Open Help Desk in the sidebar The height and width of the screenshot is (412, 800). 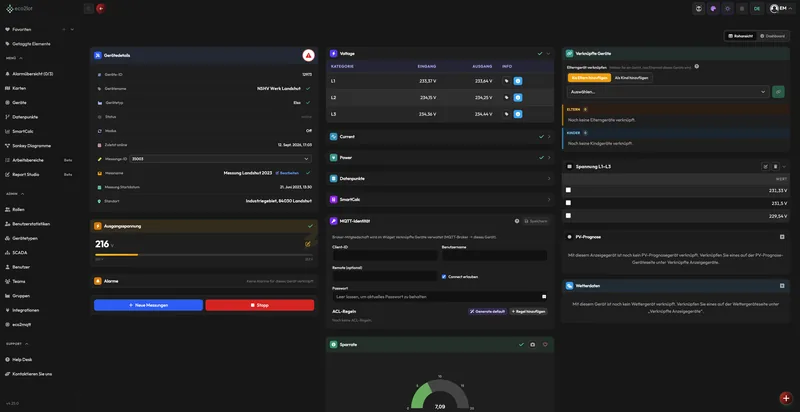click(x=22, y=359)
